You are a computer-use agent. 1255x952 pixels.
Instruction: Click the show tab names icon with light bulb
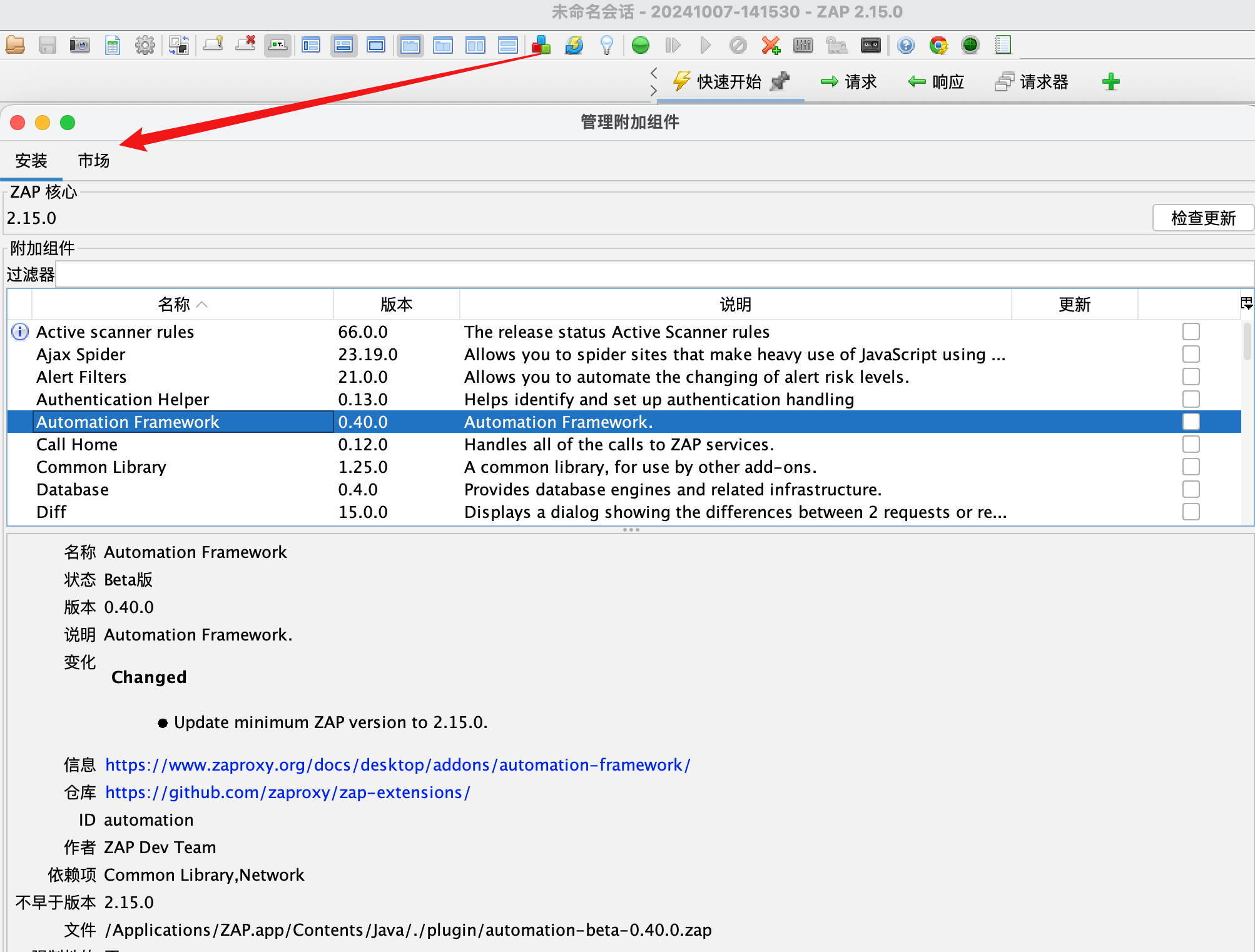click(x=213, y=45)
